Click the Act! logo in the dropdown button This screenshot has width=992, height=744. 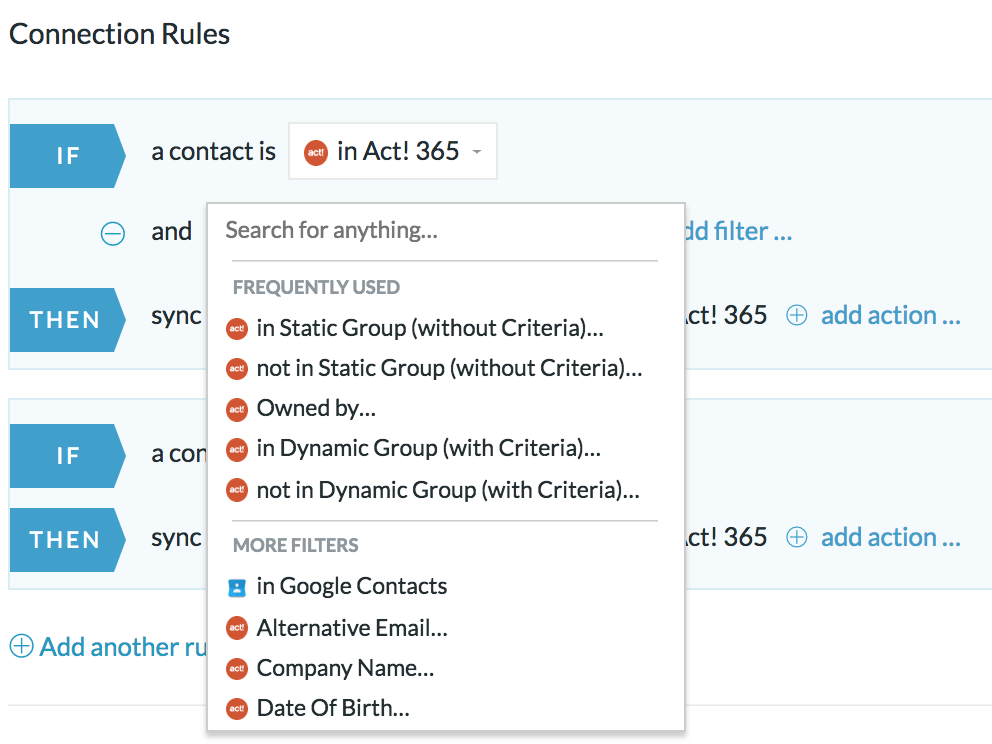point(316,152)
